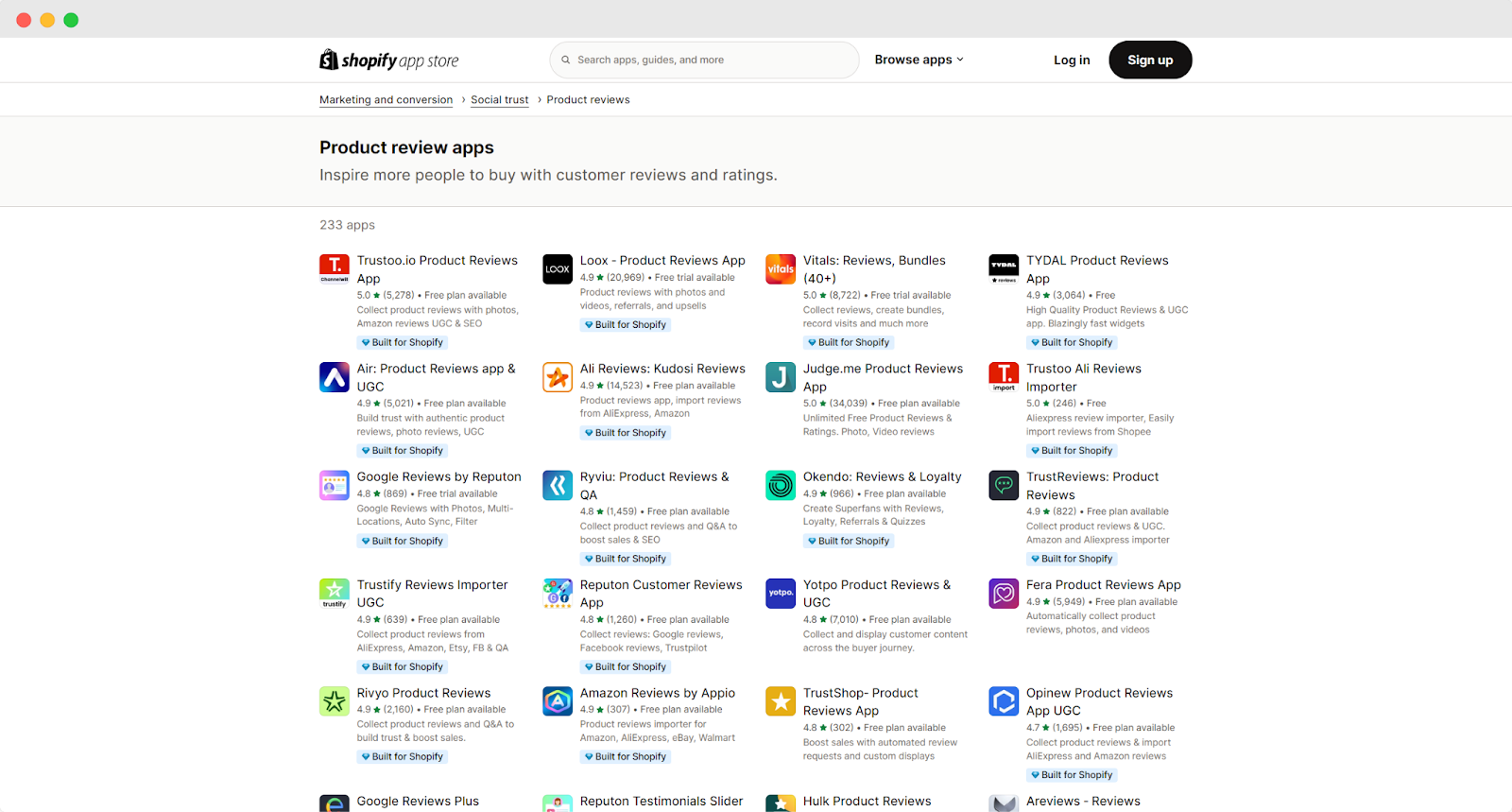This screenshot has height=812, width=1512.
Task: Open the Google Reviews Plus icon
Action: coord(335,803)
